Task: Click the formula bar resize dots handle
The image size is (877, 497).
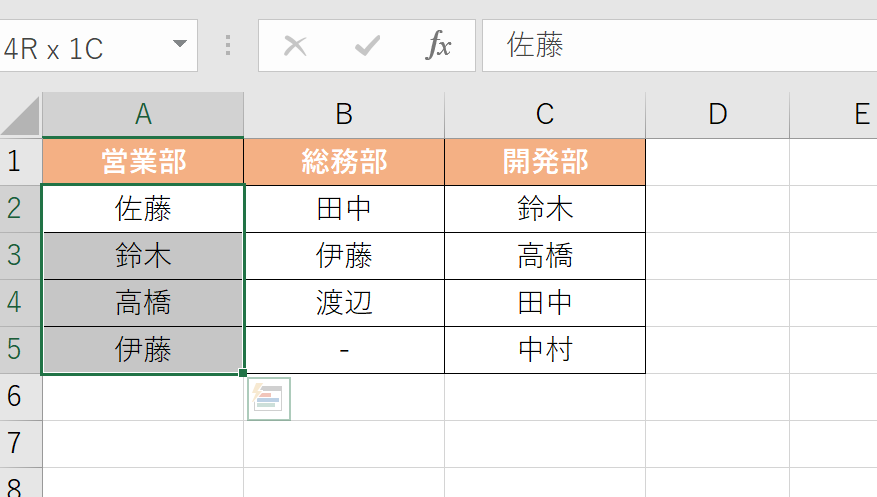Action: (228, 46)
